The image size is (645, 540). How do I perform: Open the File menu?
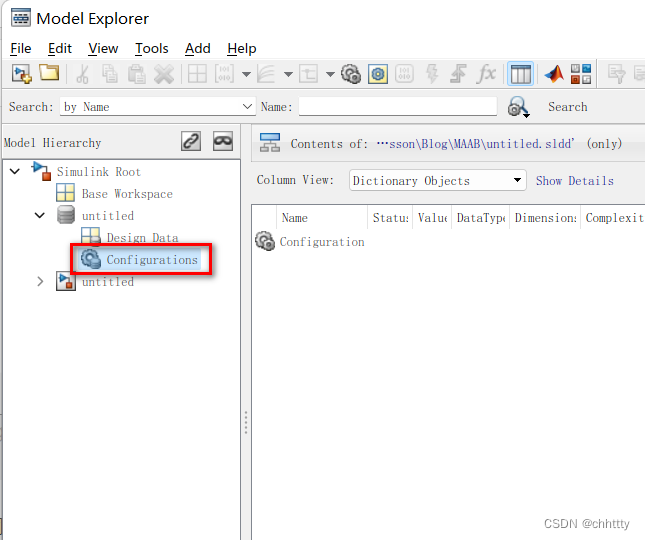pyautogui.click(x=21, y=49)
